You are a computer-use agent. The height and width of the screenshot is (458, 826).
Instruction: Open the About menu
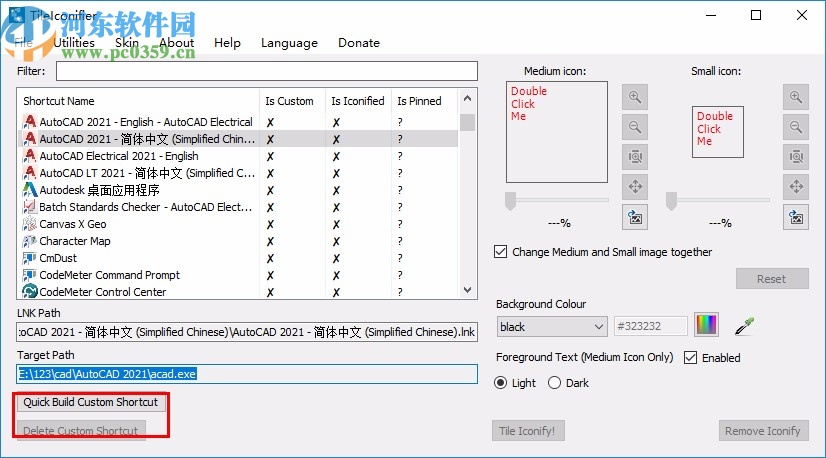(x=177, y=43)
